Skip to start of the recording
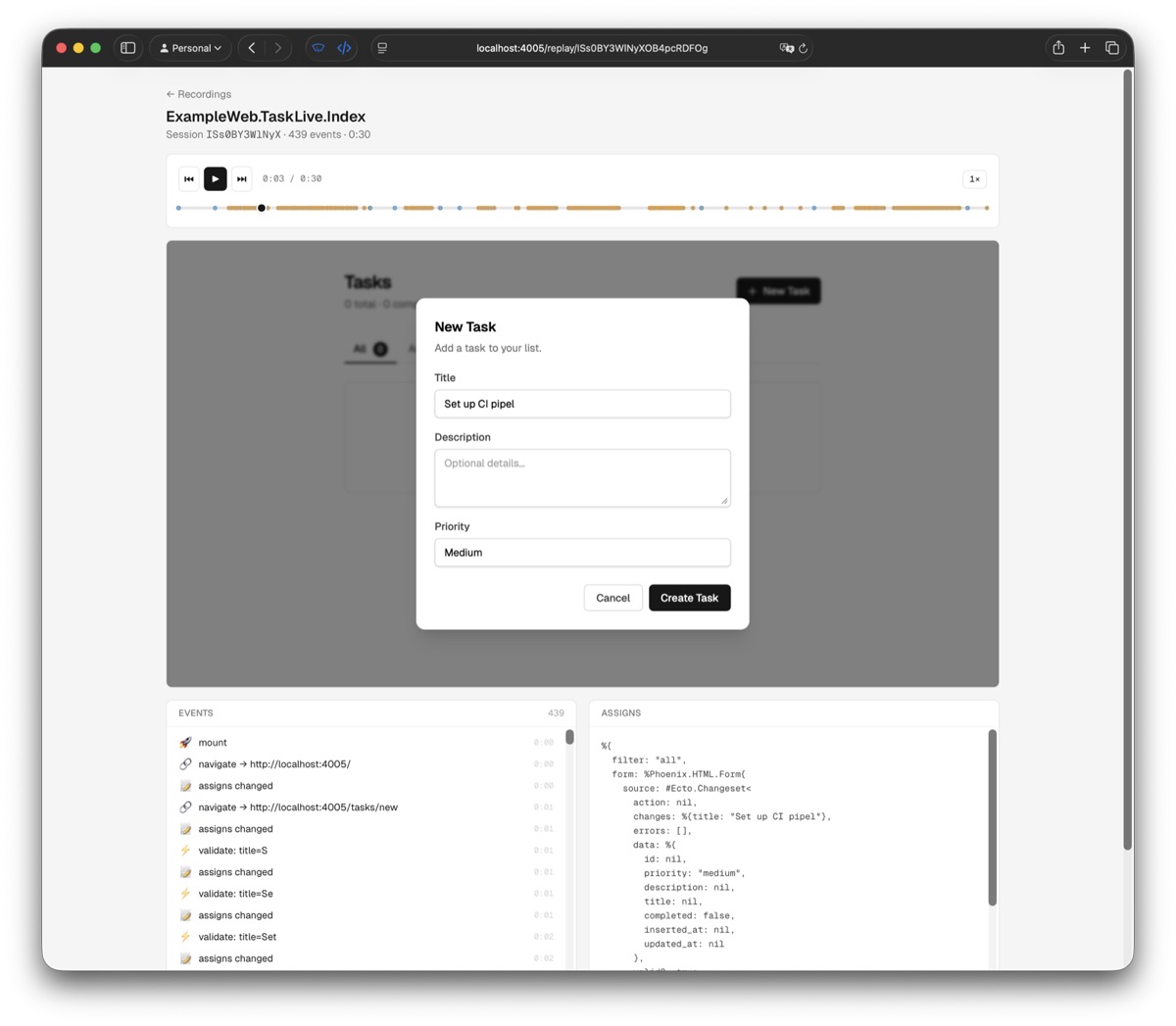Image resolution: width=1176 pixels, height=1026 pixels. (189, 179)
